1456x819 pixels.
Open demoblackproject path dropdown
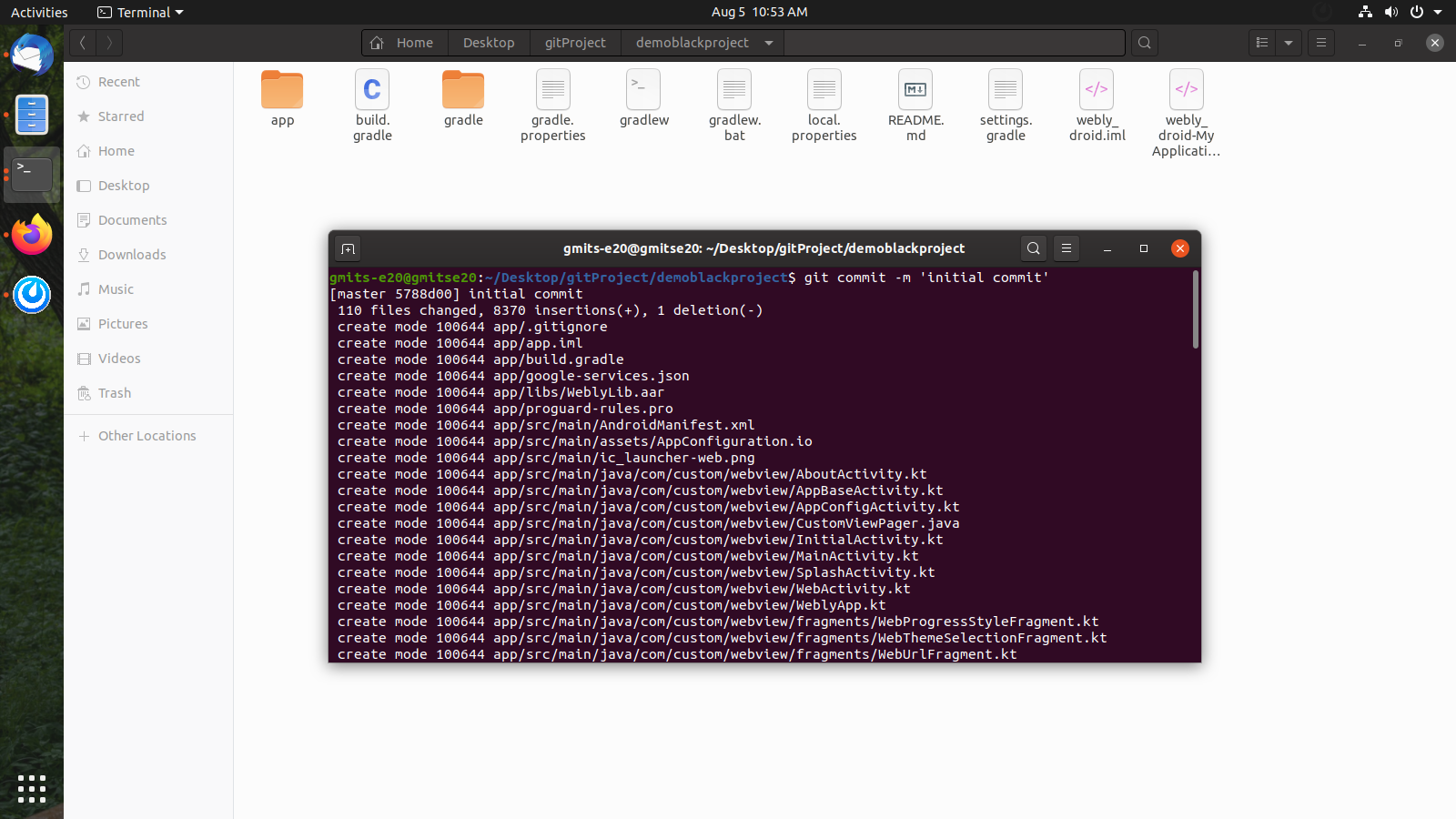[769, 43]
